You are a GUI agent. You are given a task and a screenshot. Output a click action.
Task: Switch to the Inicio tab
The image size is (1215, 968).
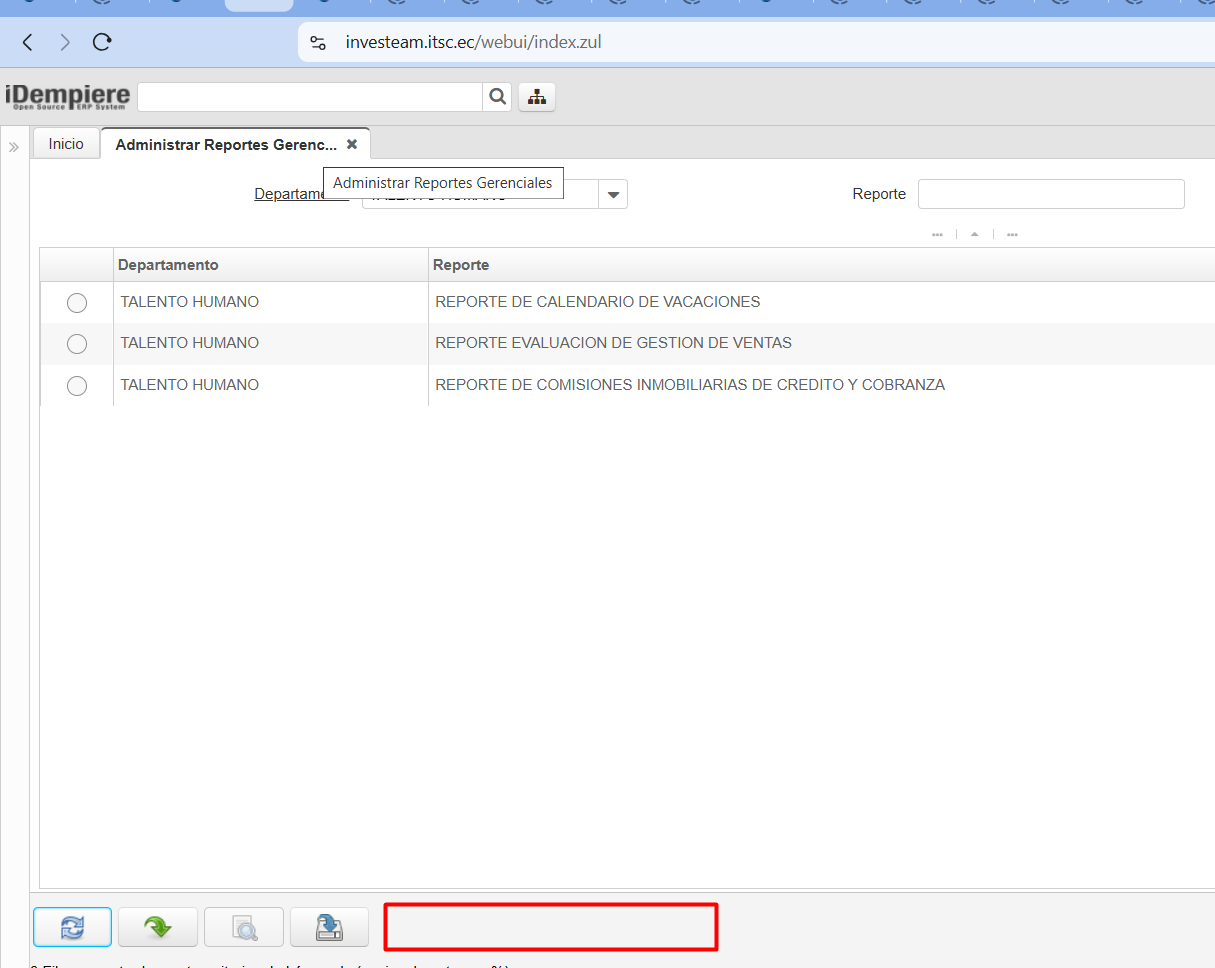[66, 144]
